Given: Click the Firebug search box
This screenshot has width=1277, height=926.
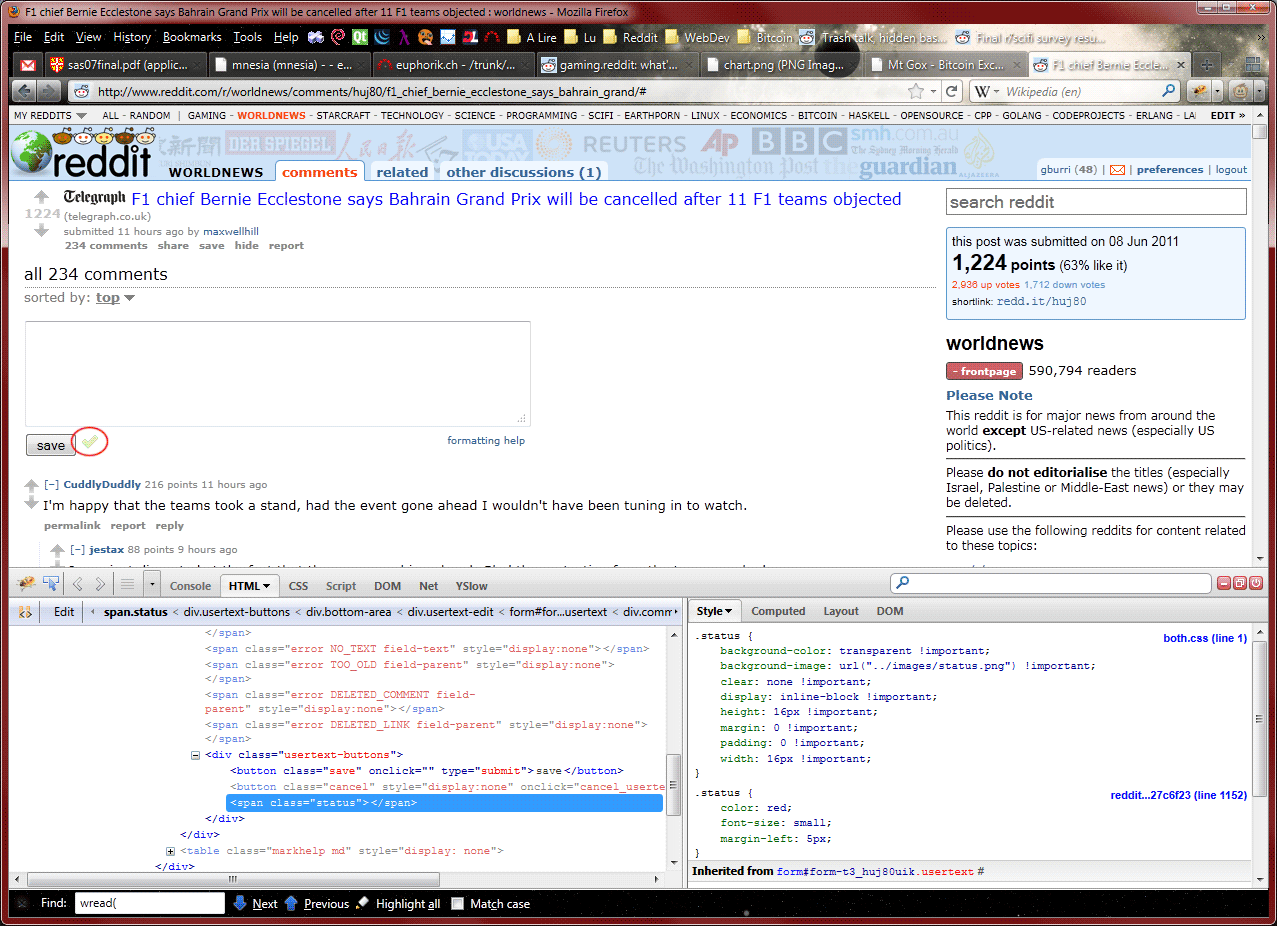Looking at the screenshot, I should pyautogui.click(x=1050, y=583).
